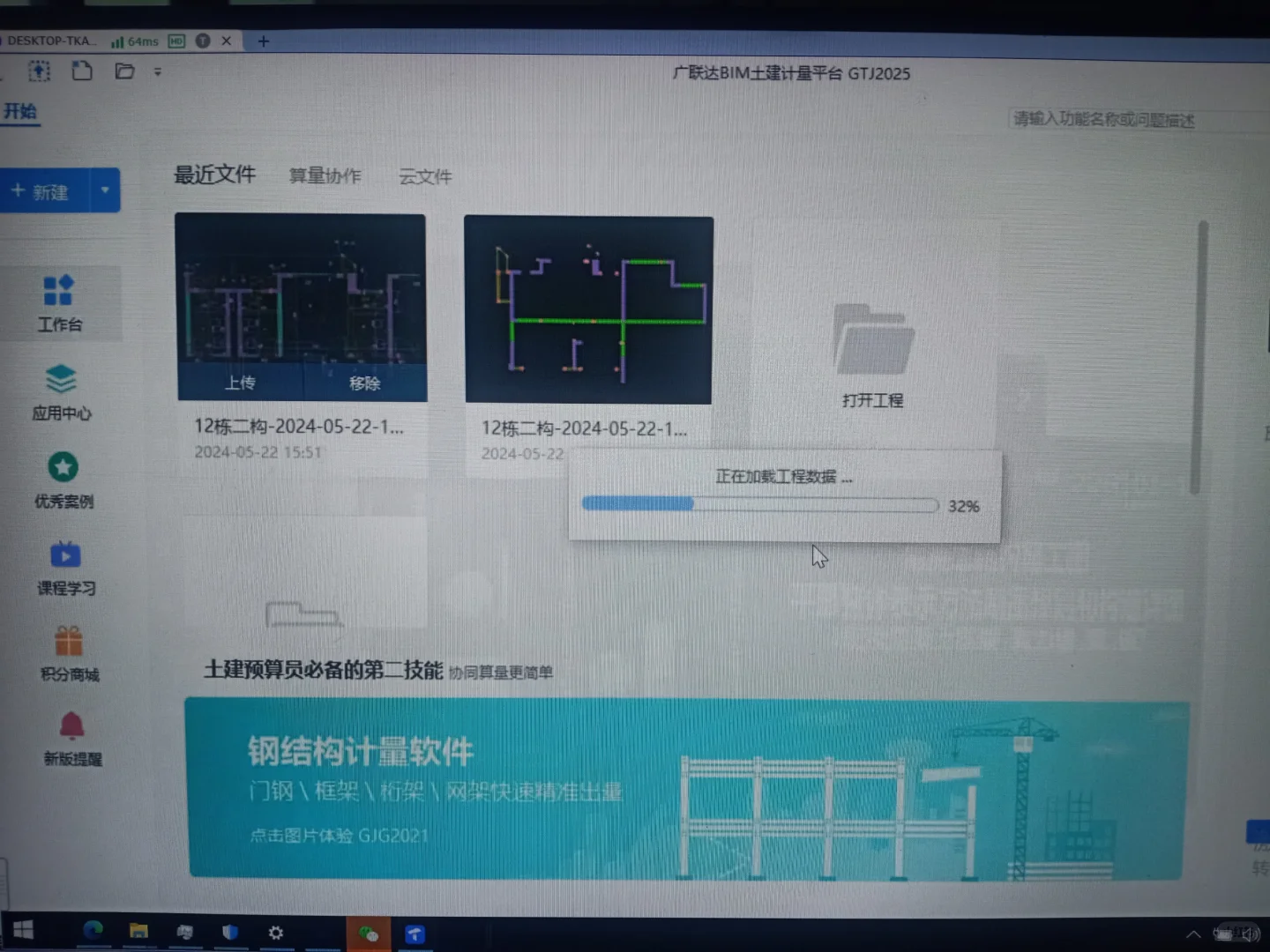The width and height of the screenshot is (1270, 952).
Task: Switch to the 算量协作 tab
Action: pyautogui.click(x=325, y=175)
